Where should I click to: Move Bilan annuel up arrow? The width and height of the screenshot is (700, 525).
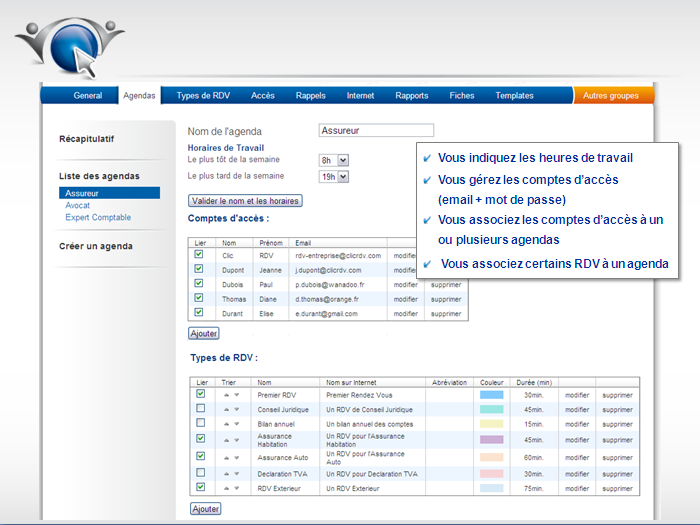[226, 424]
